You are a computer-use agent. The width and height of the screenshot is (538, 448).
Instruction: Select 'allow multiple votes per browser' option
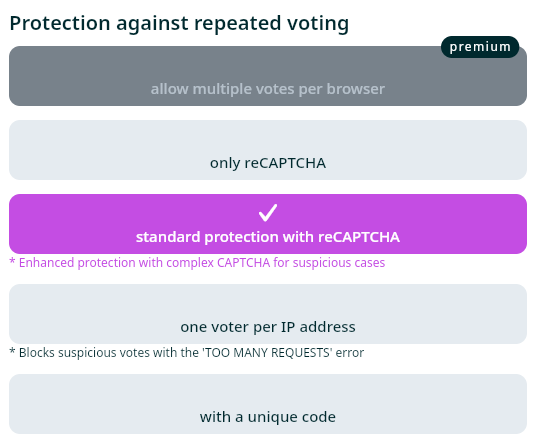[x=268, y=76]
